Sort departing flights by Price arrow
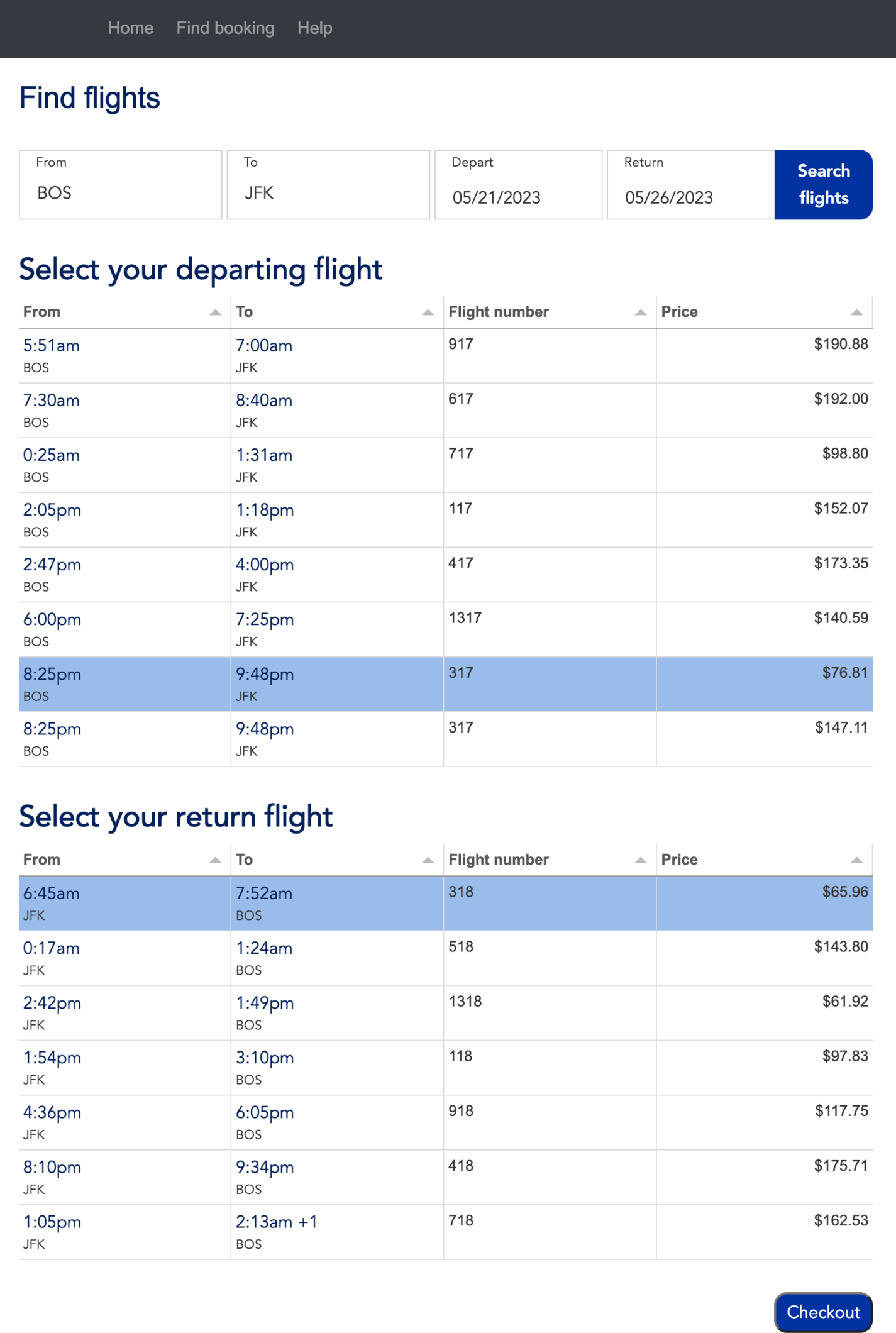Viewport: 896px width, 1333px height. point(856,313)
